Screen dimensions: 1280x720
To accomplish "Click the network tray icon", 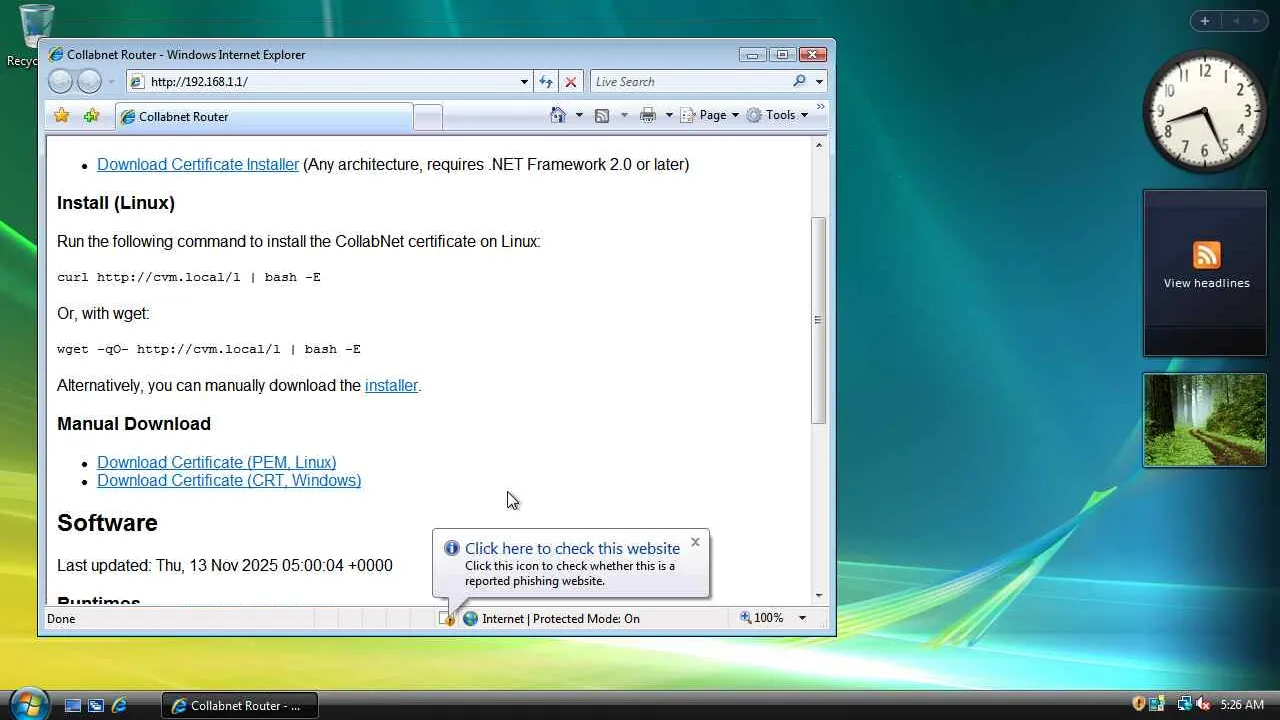I will (1184, 705).
